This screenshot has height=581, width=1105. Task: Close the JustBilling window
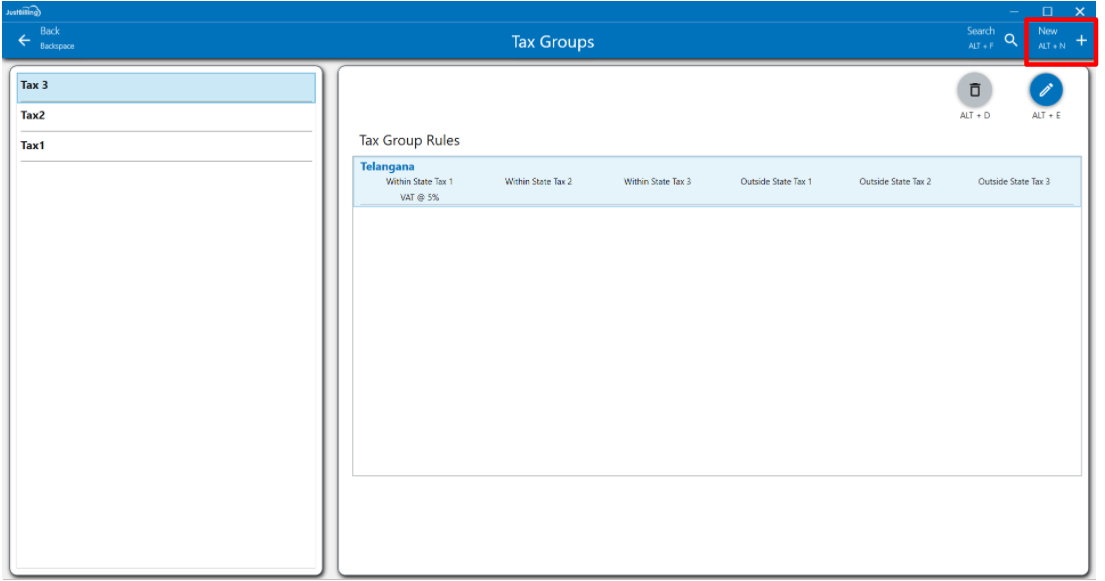tap(1080, 11)
